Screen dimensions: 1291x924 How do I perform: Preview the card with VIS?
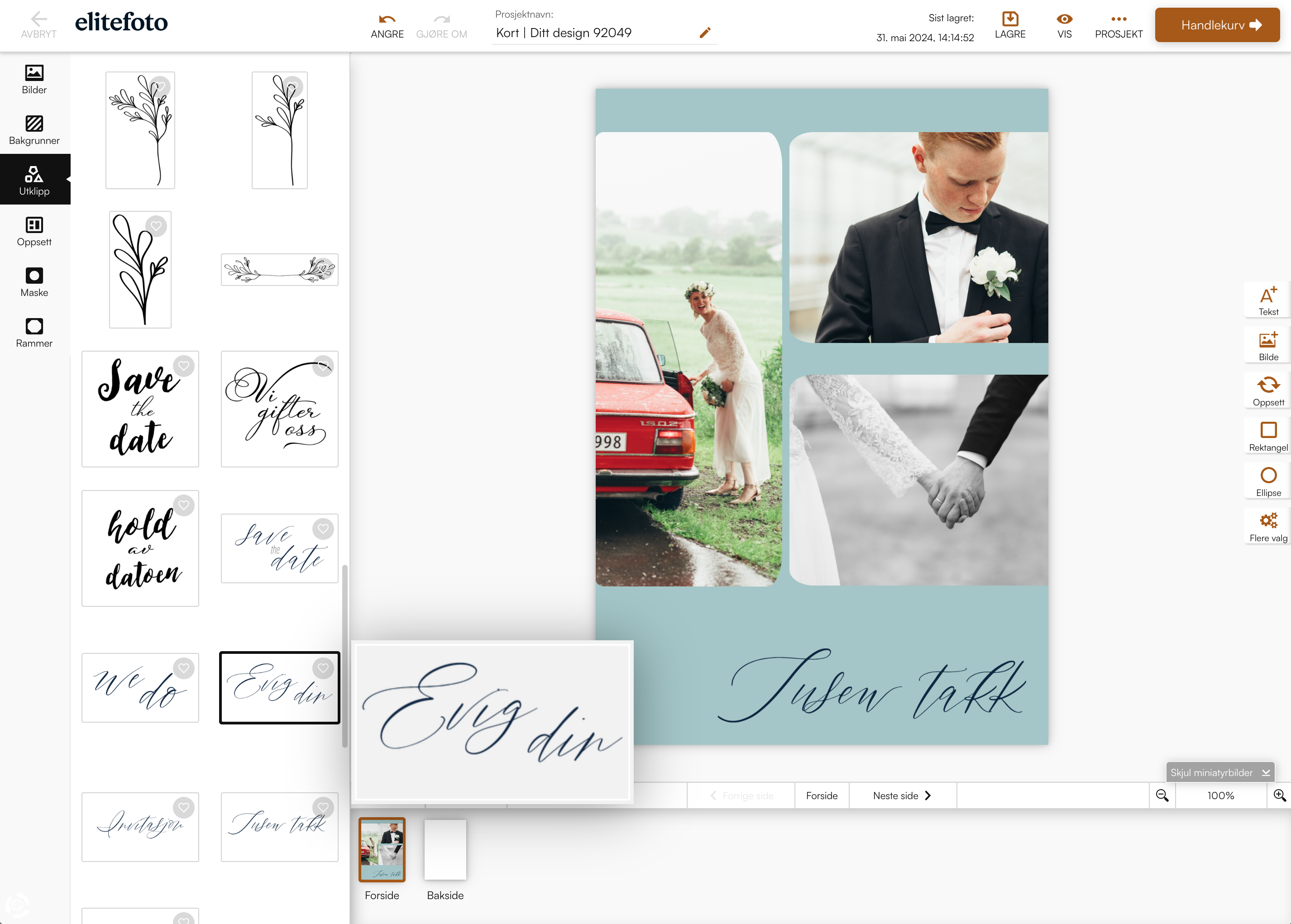[1065, 26]
